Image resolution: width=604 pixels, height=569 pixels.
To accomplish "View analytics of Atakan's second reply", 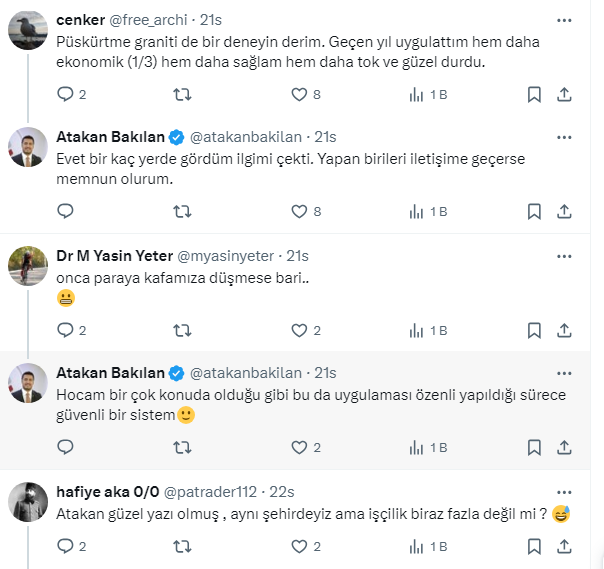I will (x=417, y=447).
